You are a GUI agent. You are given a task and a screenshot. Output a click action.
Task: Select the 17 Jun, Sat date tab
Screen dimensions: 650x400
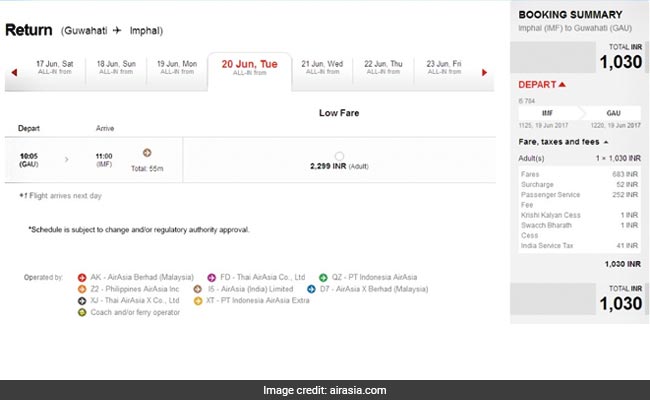pyautogui.click(x=55, y=67)
